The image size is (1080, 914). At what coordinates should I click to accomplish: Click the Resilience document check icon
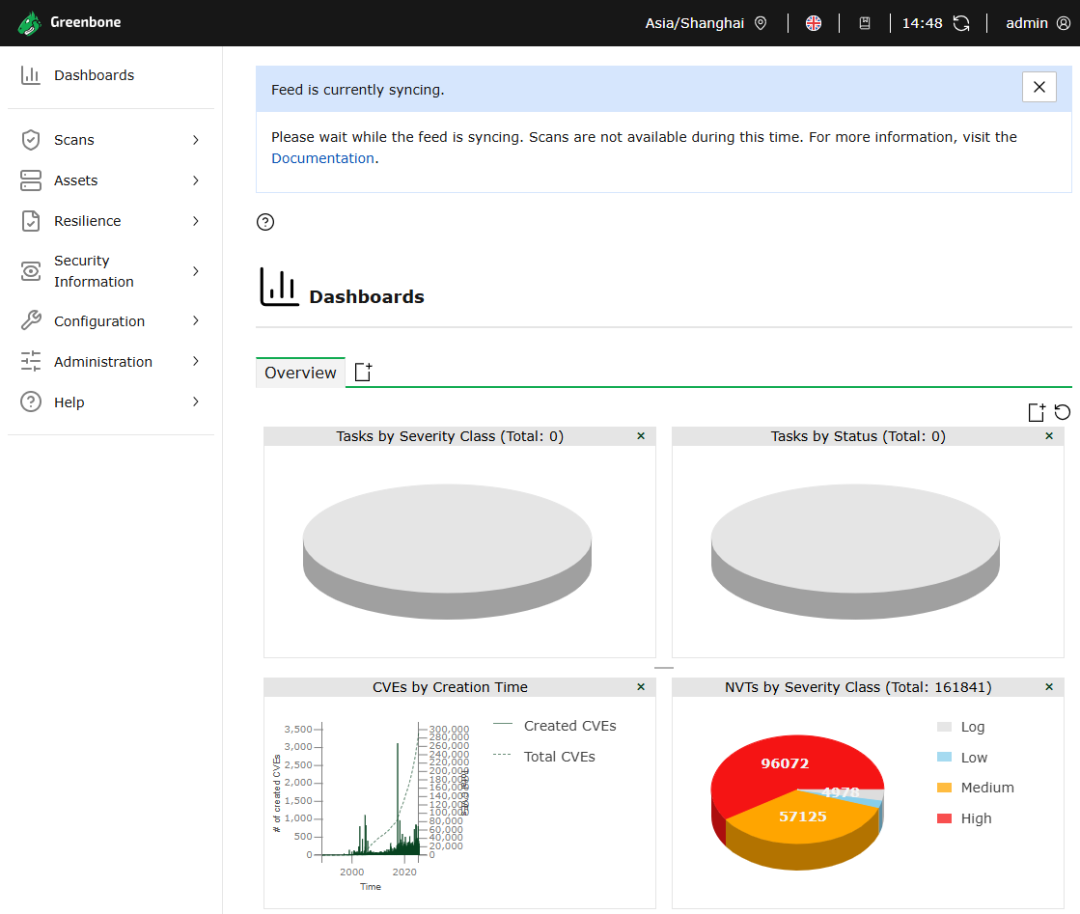(x=30, y=221)
